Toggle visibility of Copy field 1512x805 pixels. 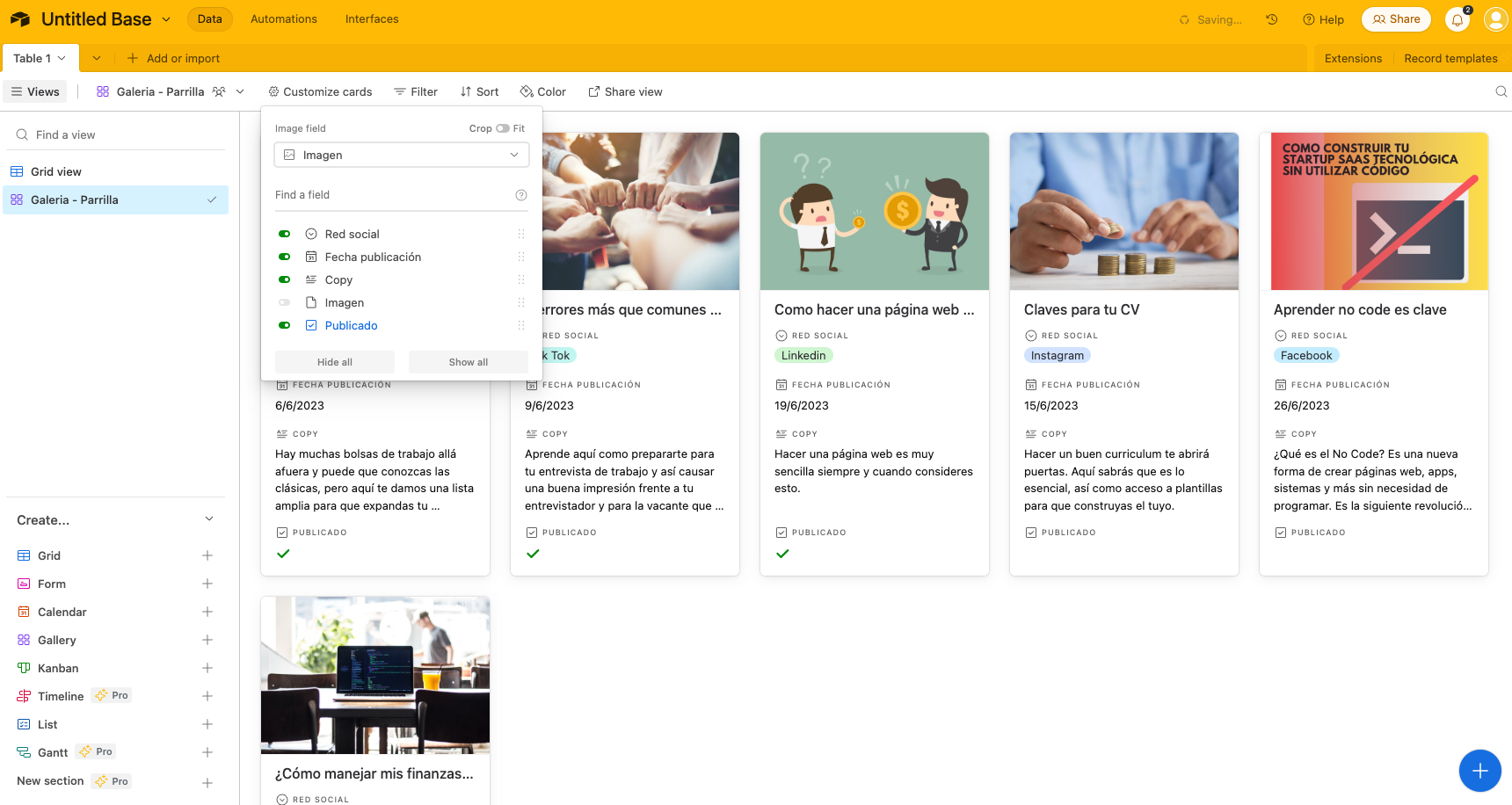click(x=285, y=279)
